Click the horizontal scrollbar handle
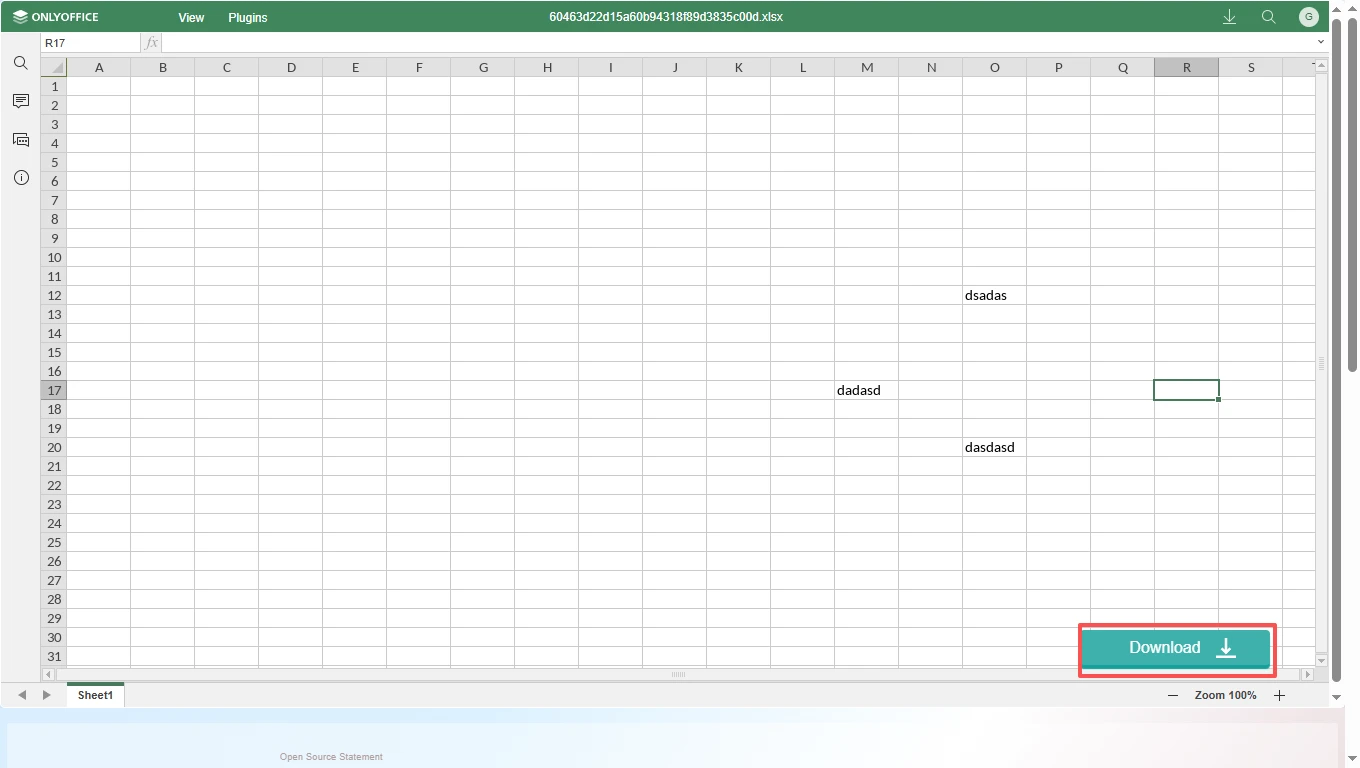 [678, 675]
